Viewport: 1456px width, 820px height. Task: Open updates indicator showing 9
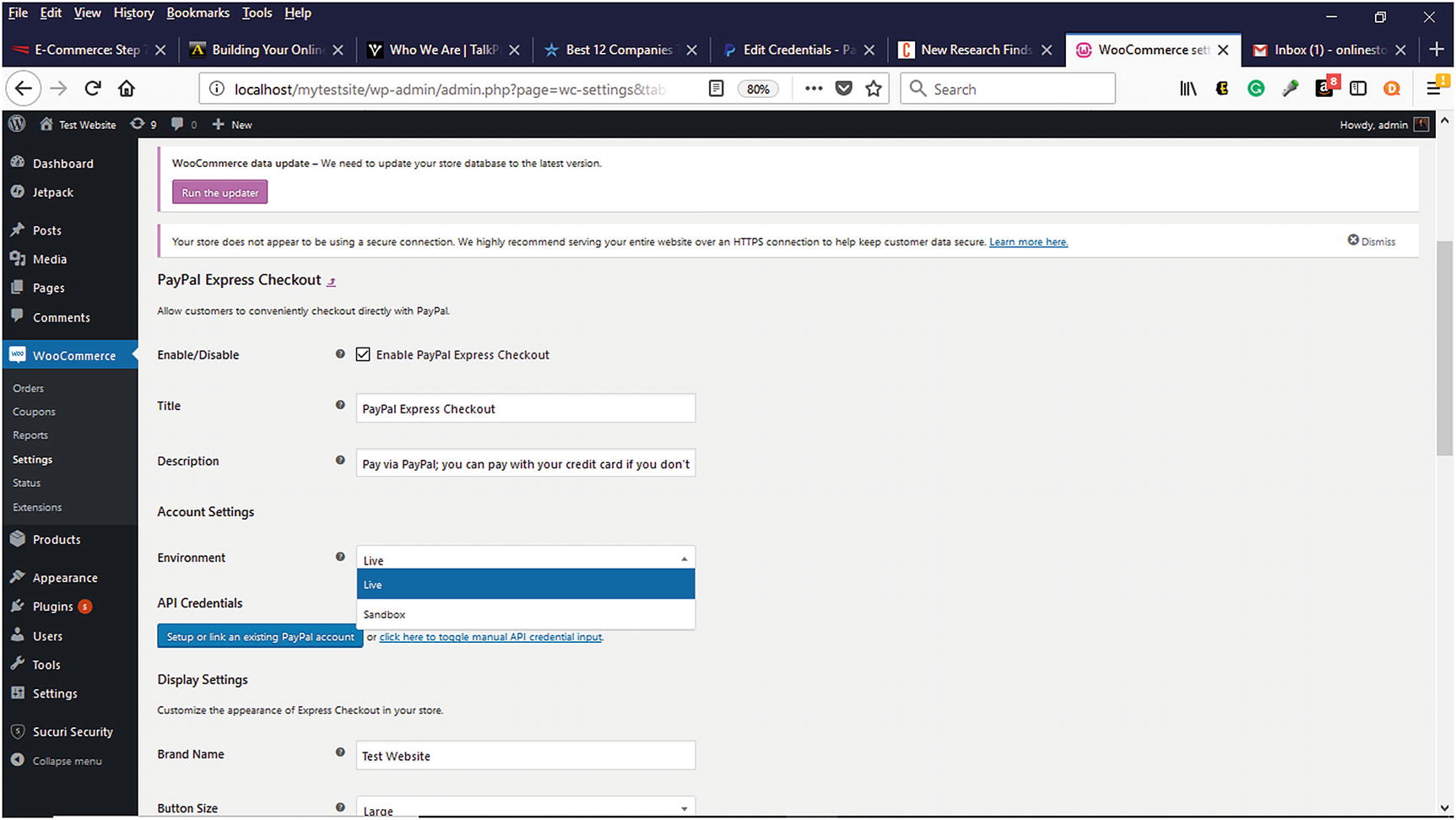pos(143,124)
